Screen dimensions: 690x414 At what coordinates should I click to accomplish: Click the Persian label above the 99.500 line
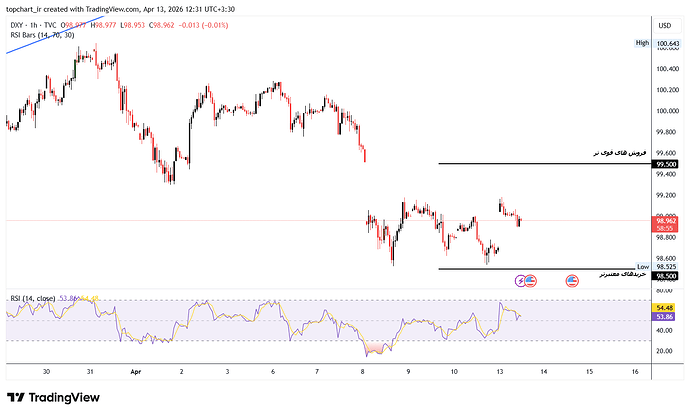[620, 153]
